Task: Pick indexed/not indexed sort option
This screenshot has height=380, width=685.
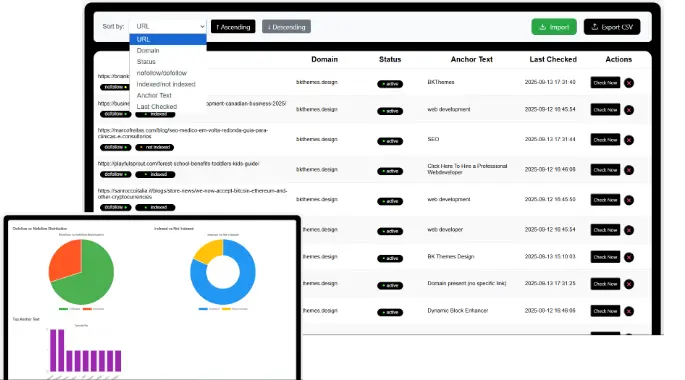Action: (168, 84)
